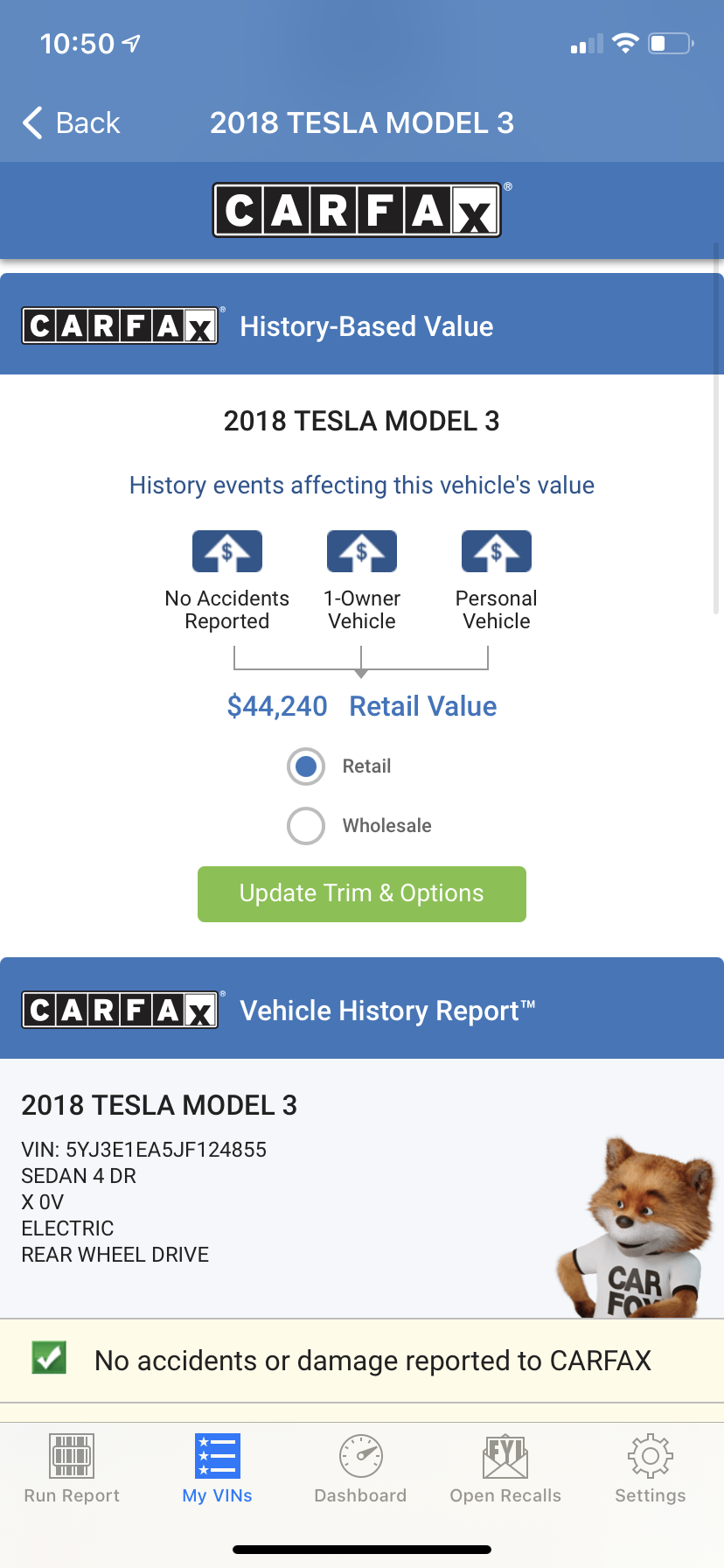Viewport: 724px width, 1568px height.
Task: Tap the History-Based Value section header
Action: (366, 326)
